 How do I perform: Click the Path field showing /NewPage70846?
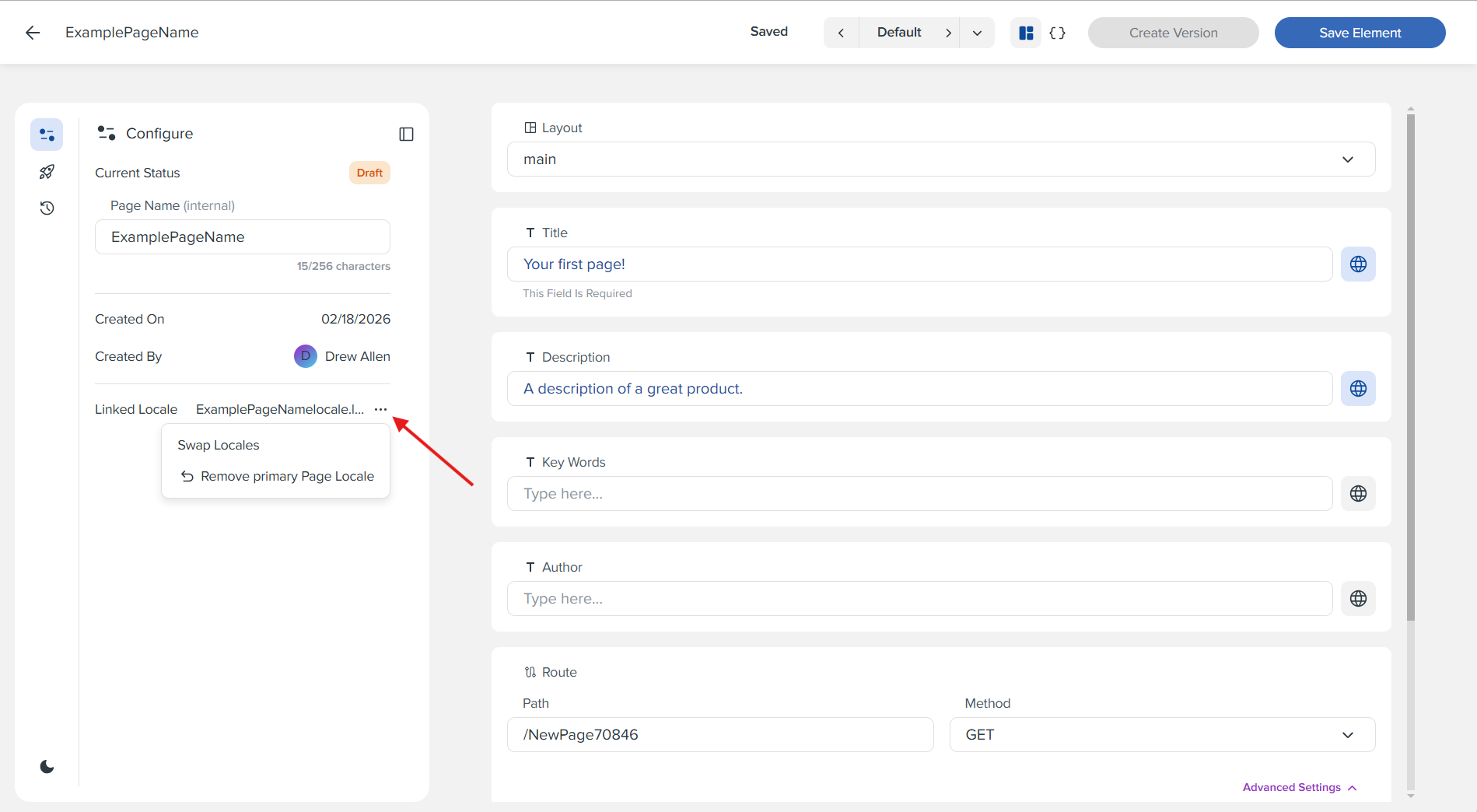[x=719, y=734]
